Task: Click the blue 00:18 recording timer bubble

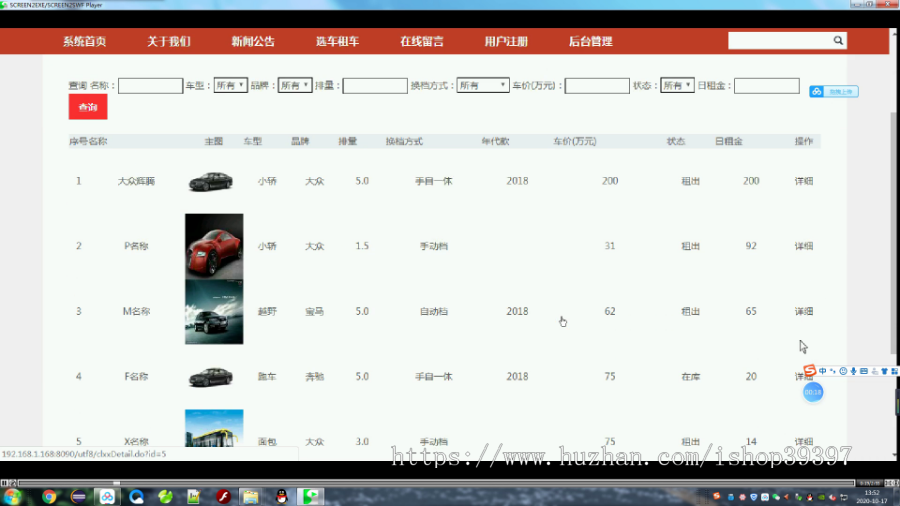Action: pos(813,392)
